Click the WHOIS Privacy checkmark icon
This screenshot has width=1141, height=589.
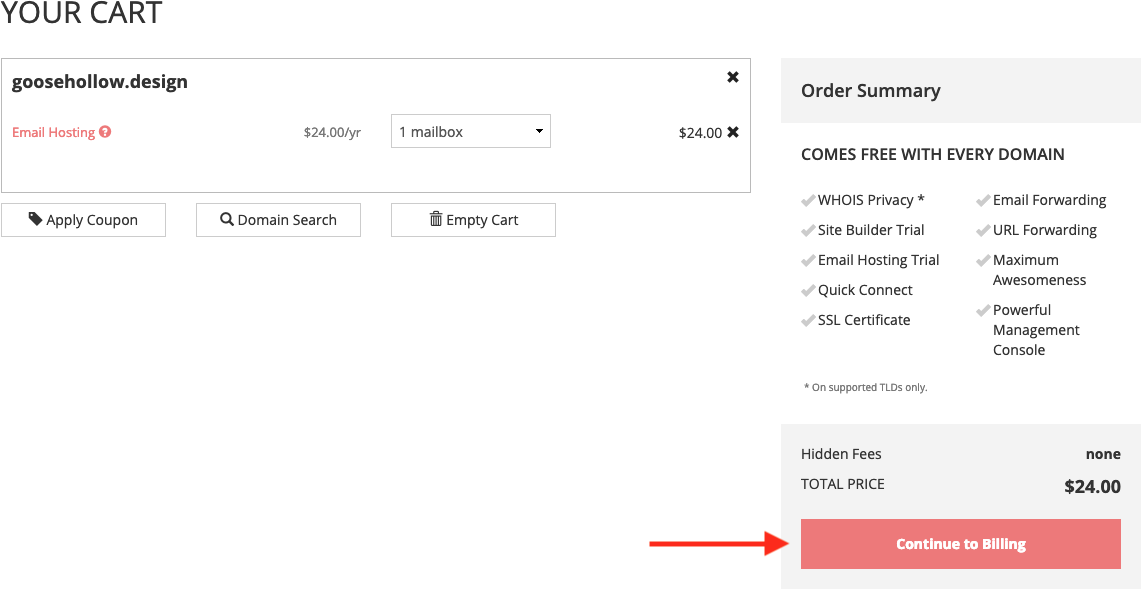tap(807, 201)
